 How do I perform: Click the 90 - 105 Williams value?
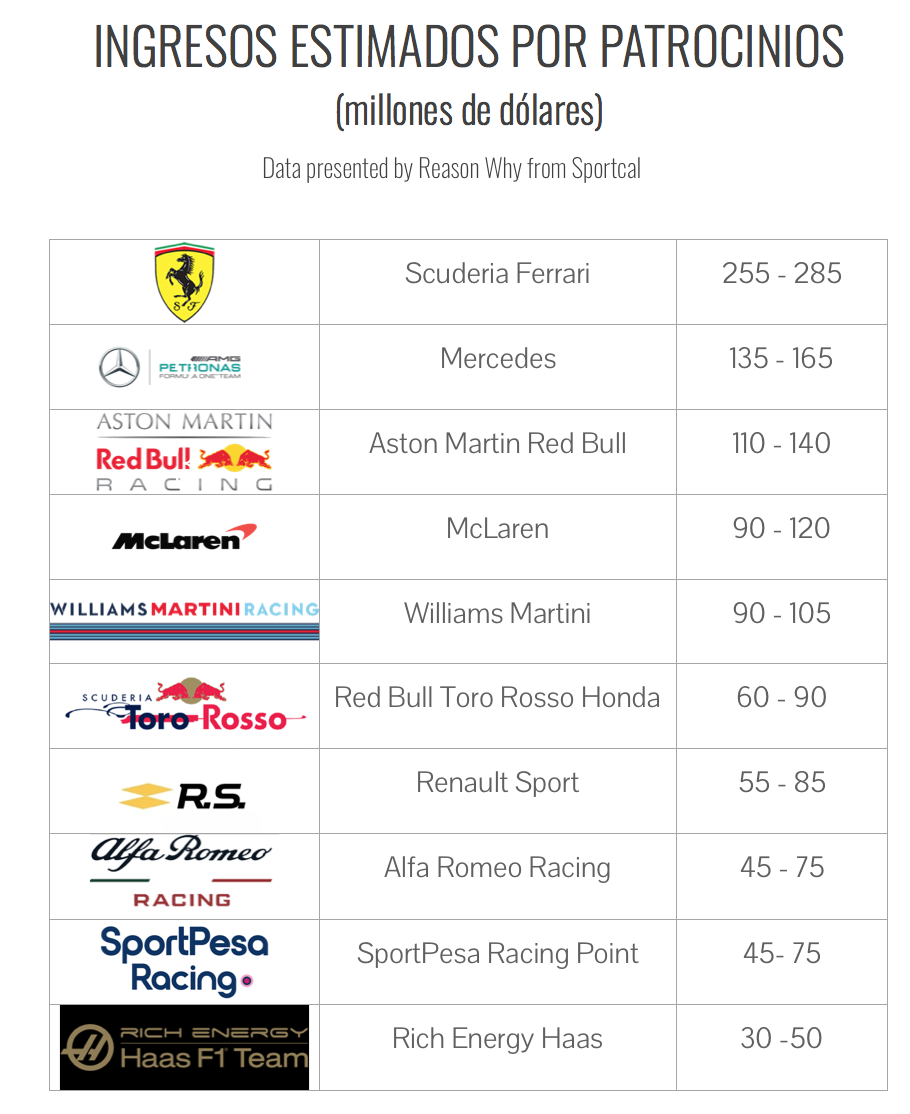click(781, 613)
